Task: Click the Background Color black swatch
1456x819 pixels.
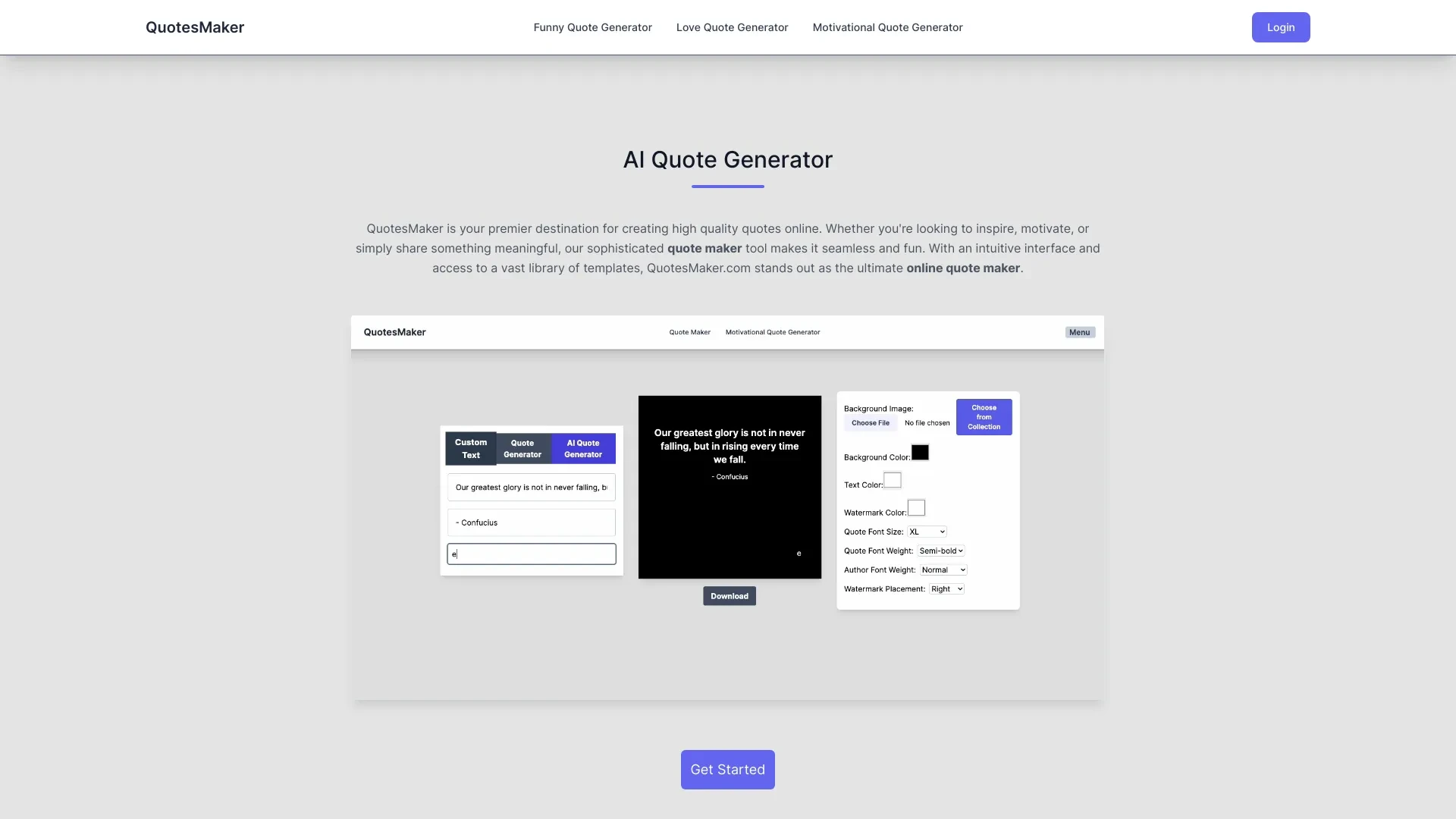Action: click(919, 453)
